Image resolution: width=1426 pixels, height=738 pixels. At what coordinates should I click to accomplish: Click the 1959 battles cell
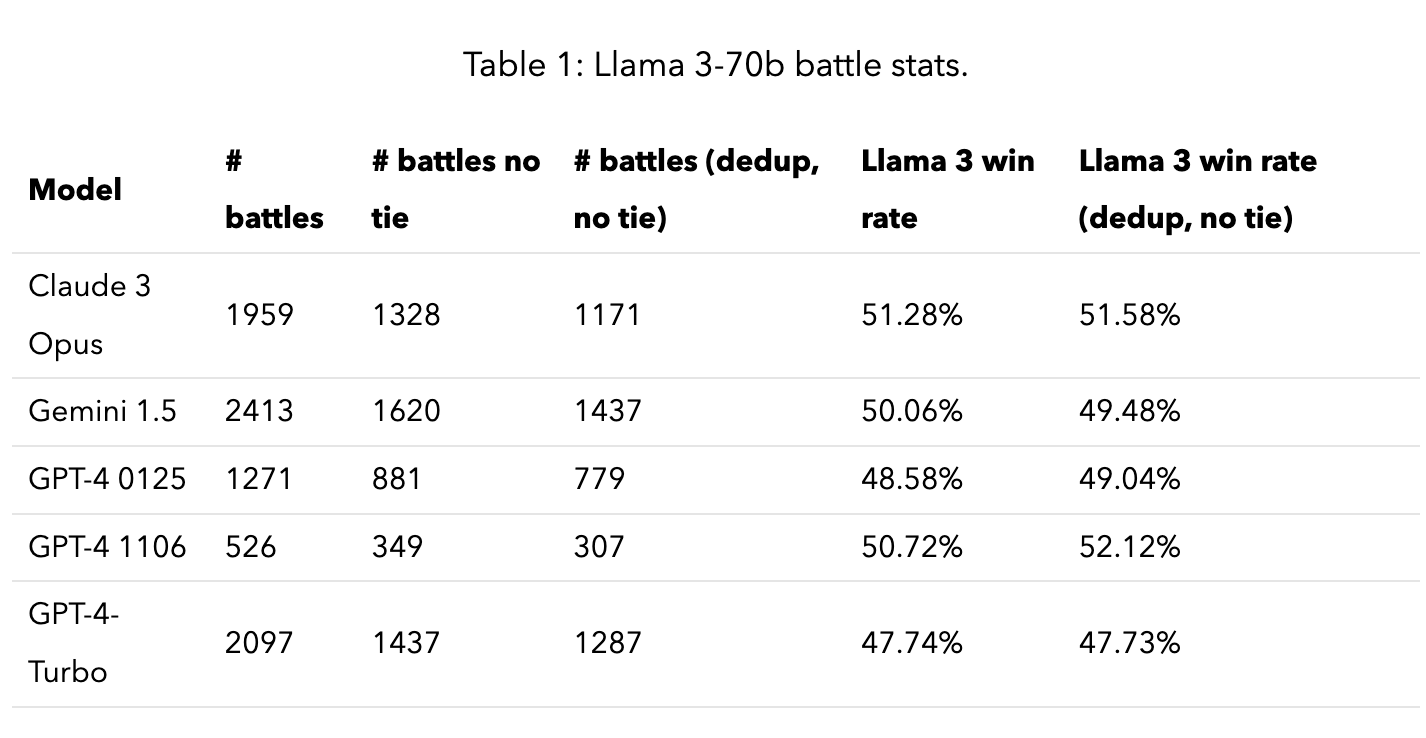point(259,315)
